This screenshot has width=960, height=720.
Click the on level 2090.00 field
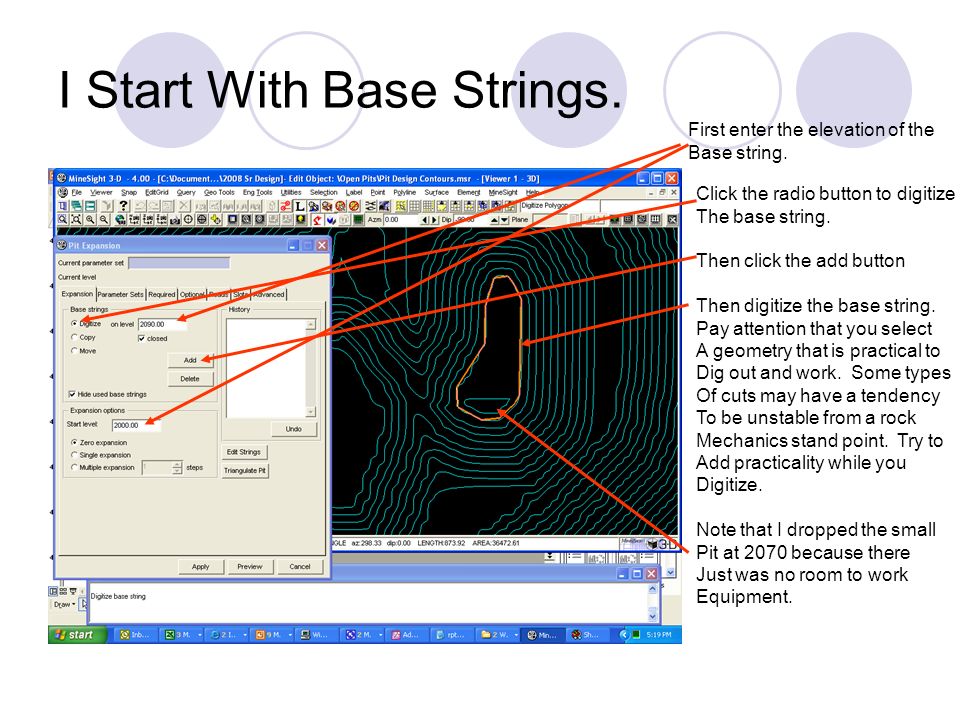[162, 324]
